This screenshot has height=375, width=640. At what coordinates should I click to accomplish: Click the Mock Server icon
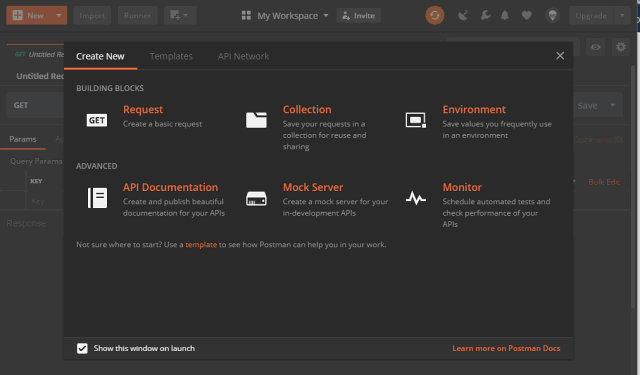point(256,199)
